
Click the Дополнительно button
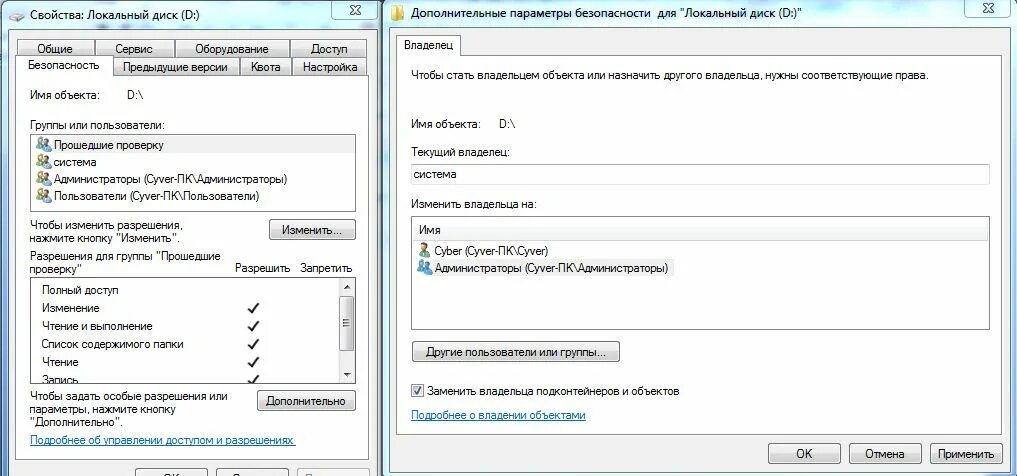(306, 401)
